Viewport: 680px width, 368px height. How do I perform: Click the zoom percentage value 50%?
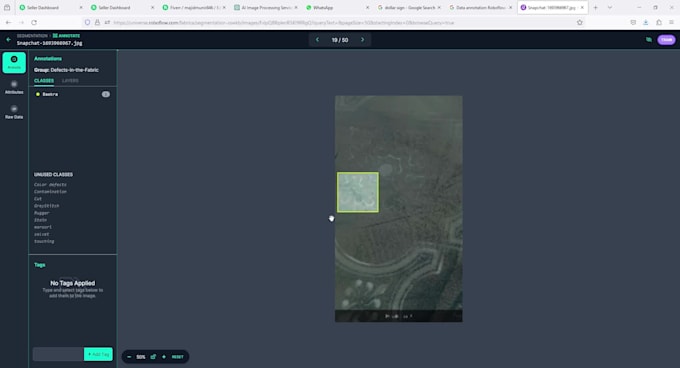[141, 357]
